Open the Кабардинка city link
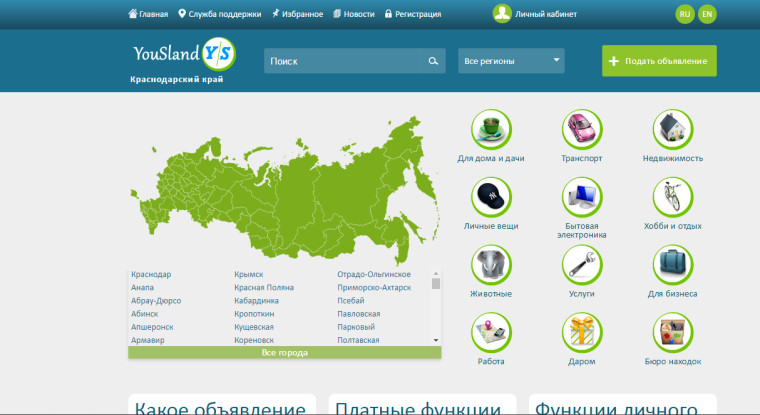Viewport: 760px width, 415px height. (x=256, y=301)
